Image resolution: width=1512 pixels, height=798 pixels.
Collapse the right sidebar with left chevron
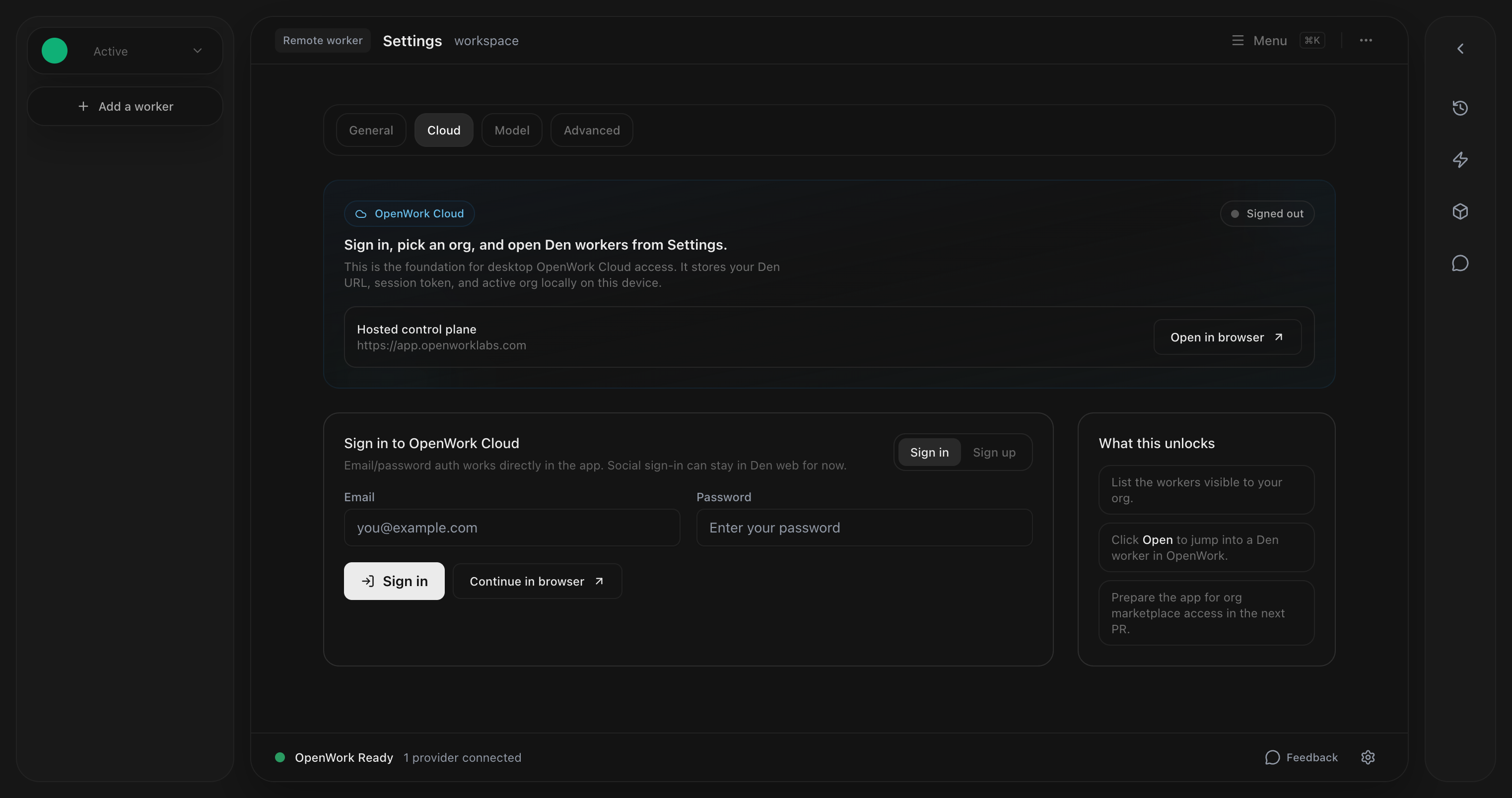tap(1460, 49)
